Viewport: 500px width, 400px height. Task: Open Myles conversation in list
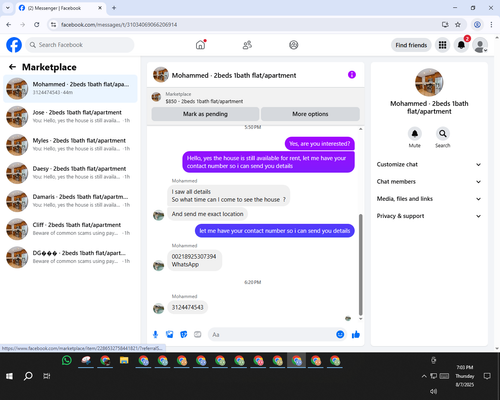click(70, 145)
